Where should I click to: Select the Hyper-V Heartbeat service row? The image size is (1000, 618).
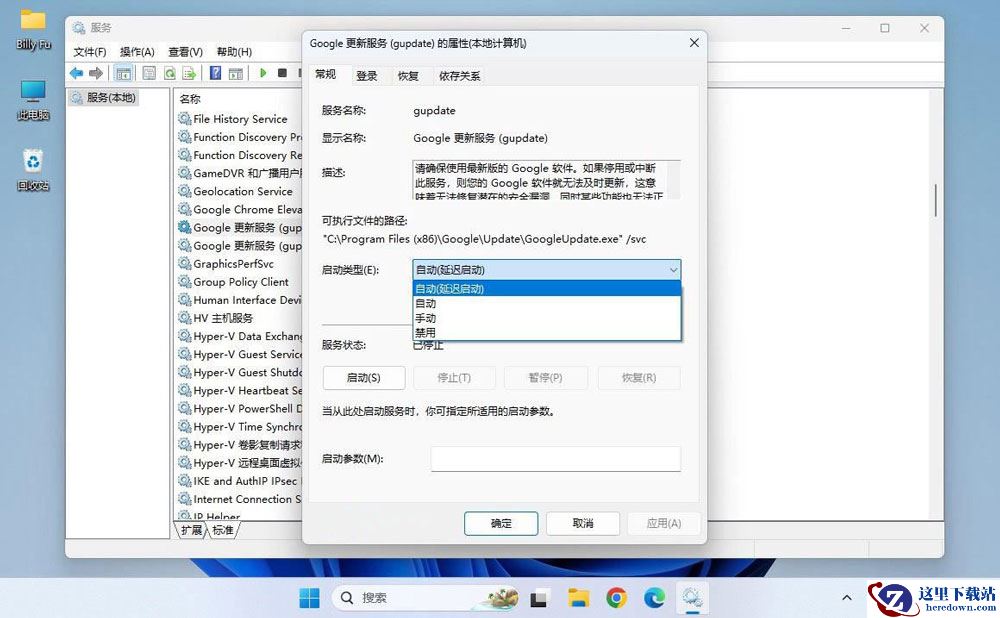click(239, 390)
